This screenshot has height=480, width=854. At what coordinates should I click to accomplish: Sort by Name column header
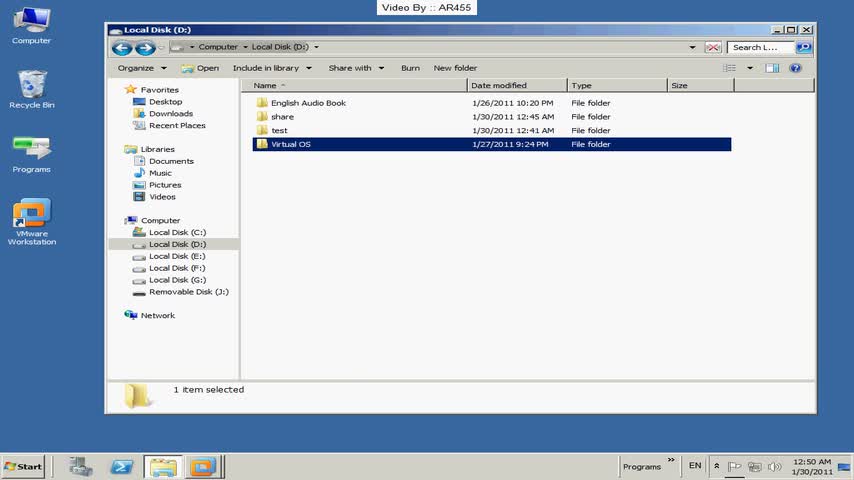point(354,86)
